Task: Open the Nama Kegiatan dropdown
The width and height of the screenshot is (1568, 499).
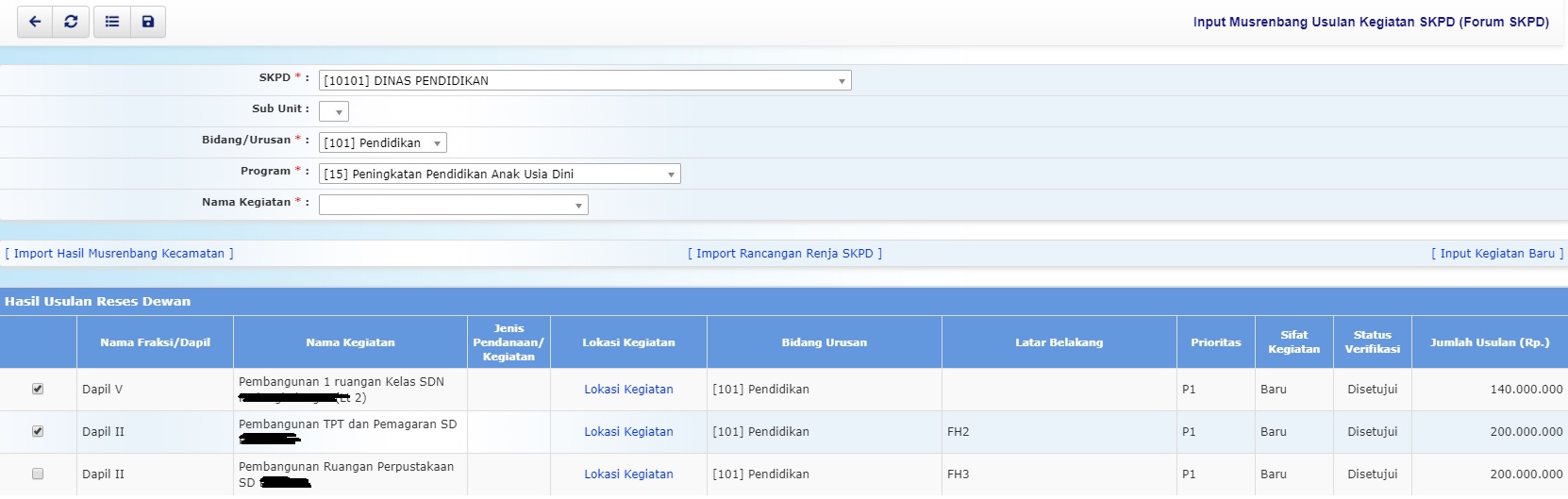Action: pyautogui.click(x=454, y=205)
